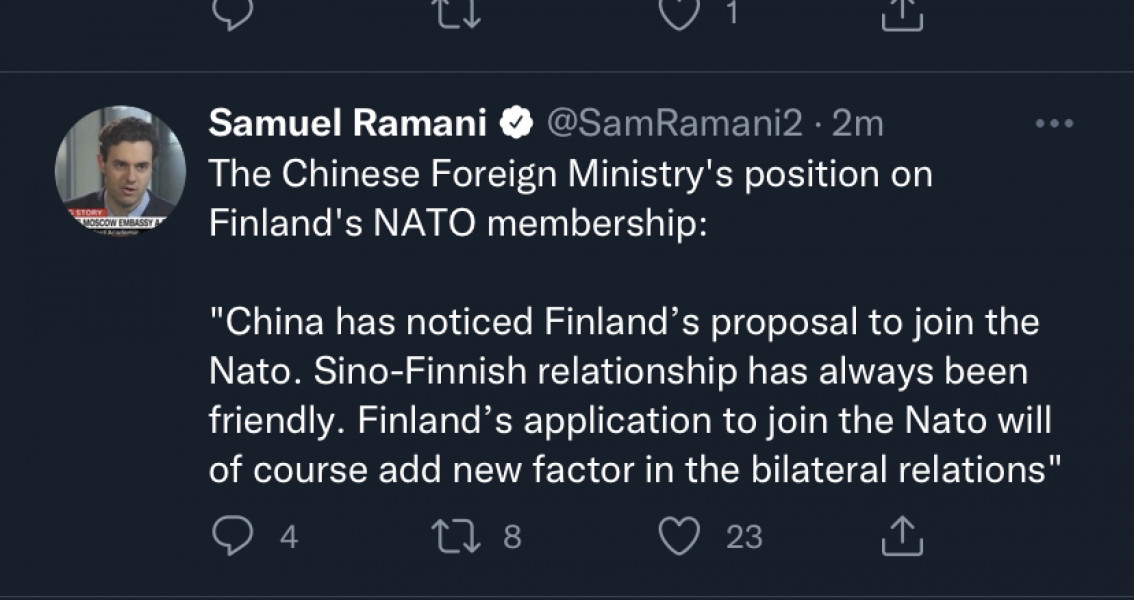
Task: Visit the @SamRamani2 handle
Action: click(x=673, y=124)
